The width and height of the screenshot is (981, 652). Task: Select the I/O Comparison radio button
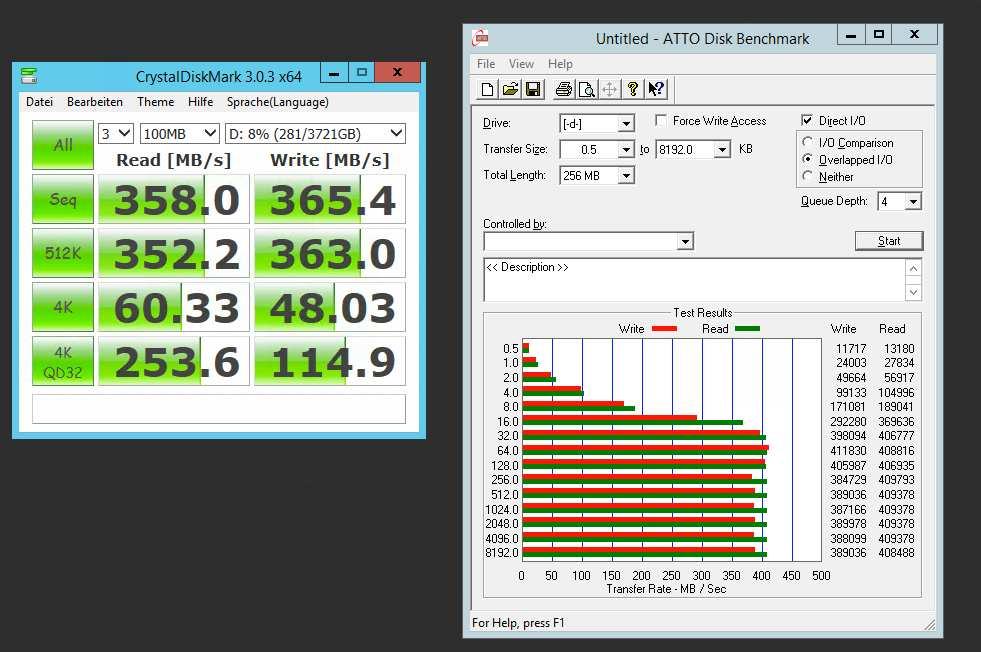(x=808, y=142)
